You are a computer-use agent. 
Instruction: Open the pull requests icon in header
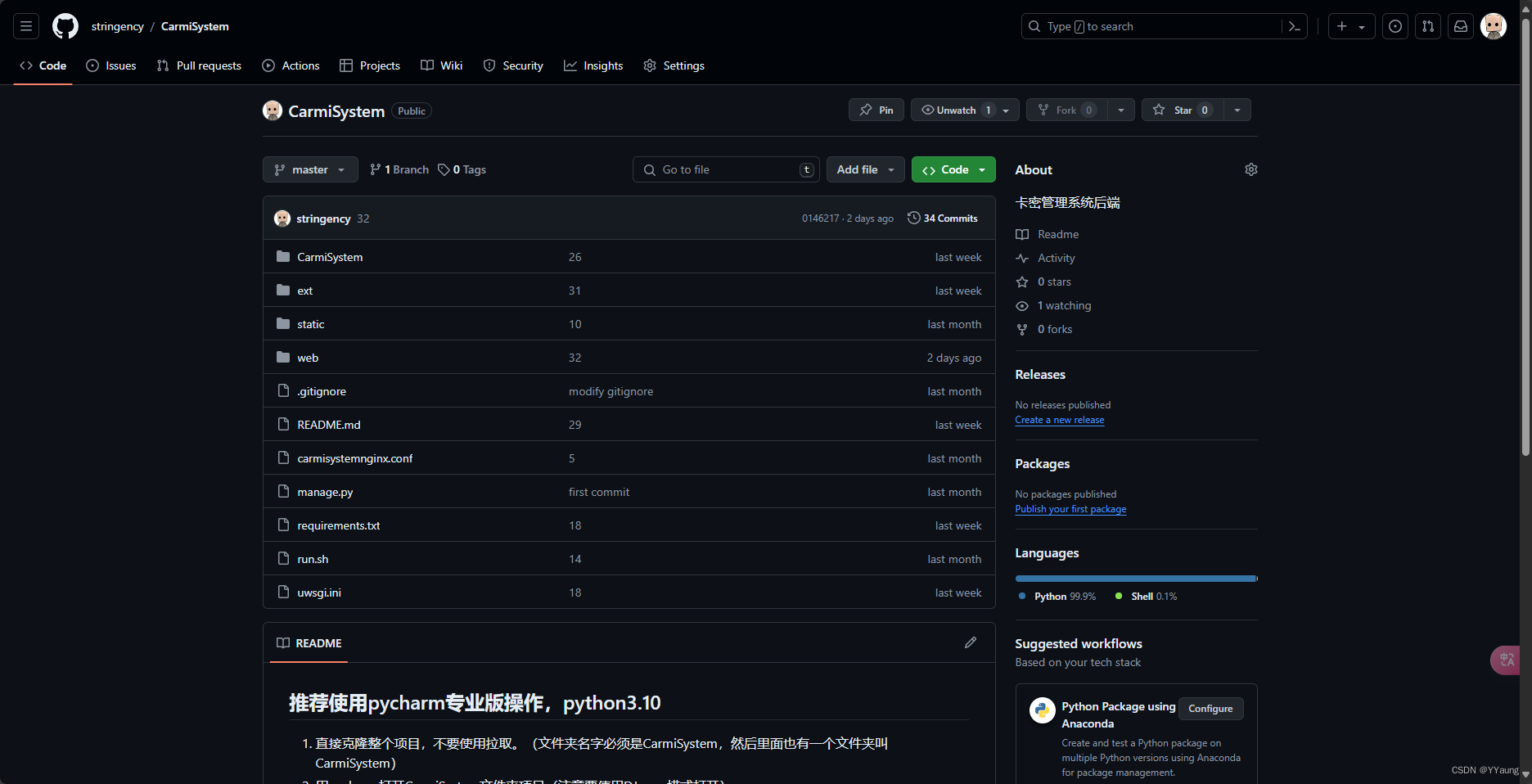[x=1428, y=26]
